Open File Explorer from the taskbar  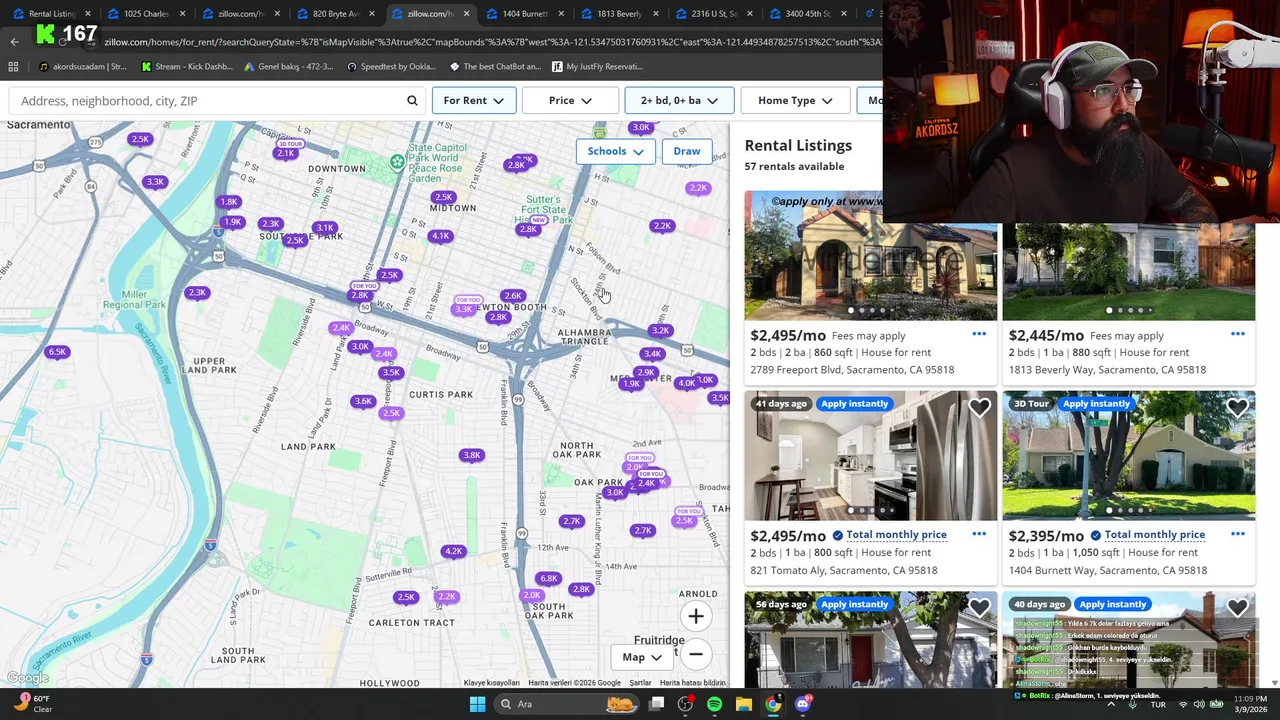pyautogui.click(x=744, y=704)
